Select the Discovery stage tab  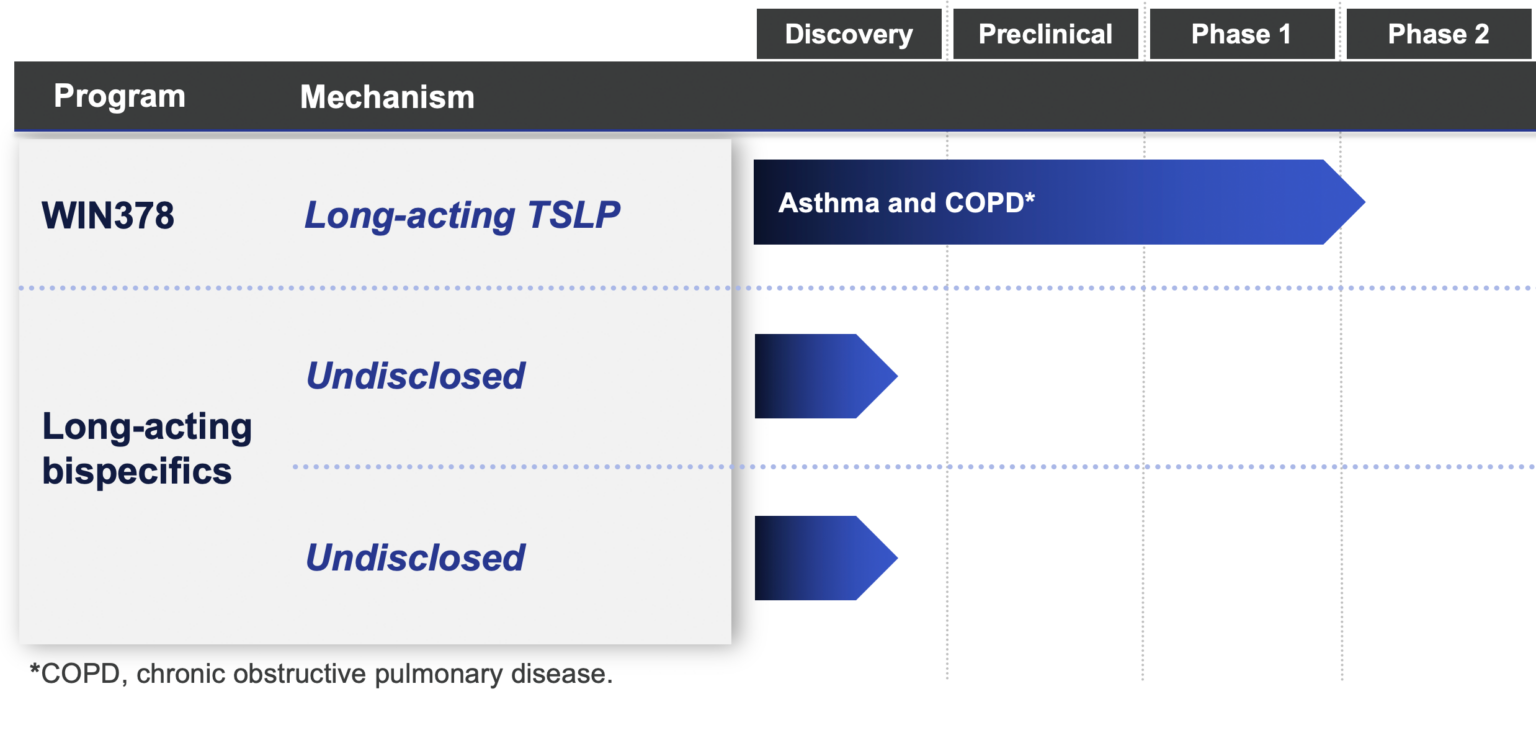point(849,34)
